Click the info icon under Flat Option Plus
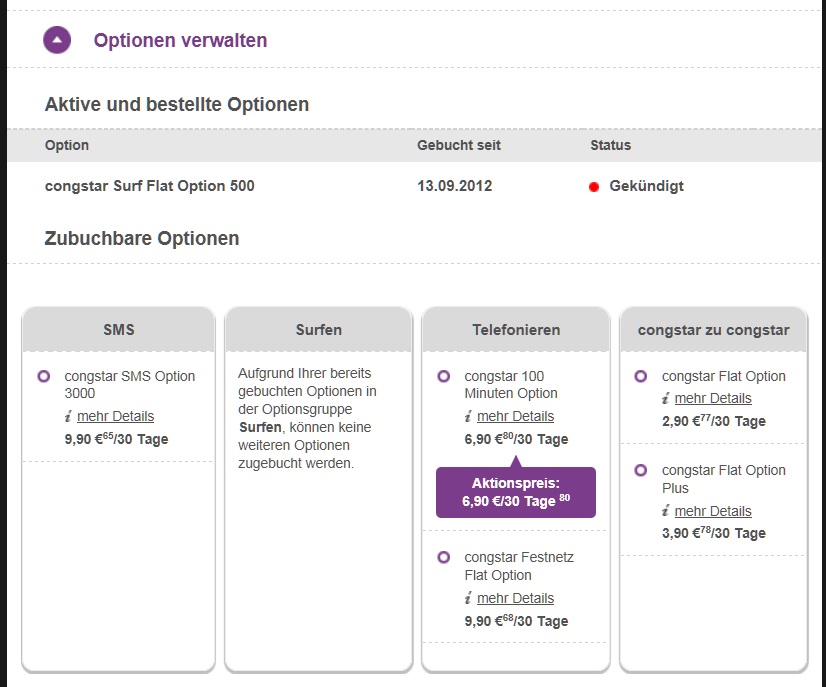826x687 pixels. click(x=665, y=512)
